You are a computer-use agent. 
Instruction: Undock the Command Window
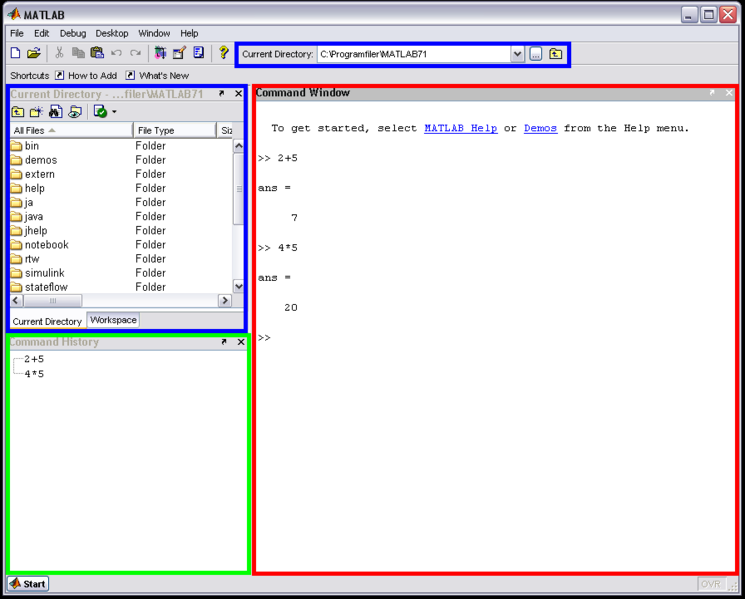pyautogui.click(x=712, y=93)
